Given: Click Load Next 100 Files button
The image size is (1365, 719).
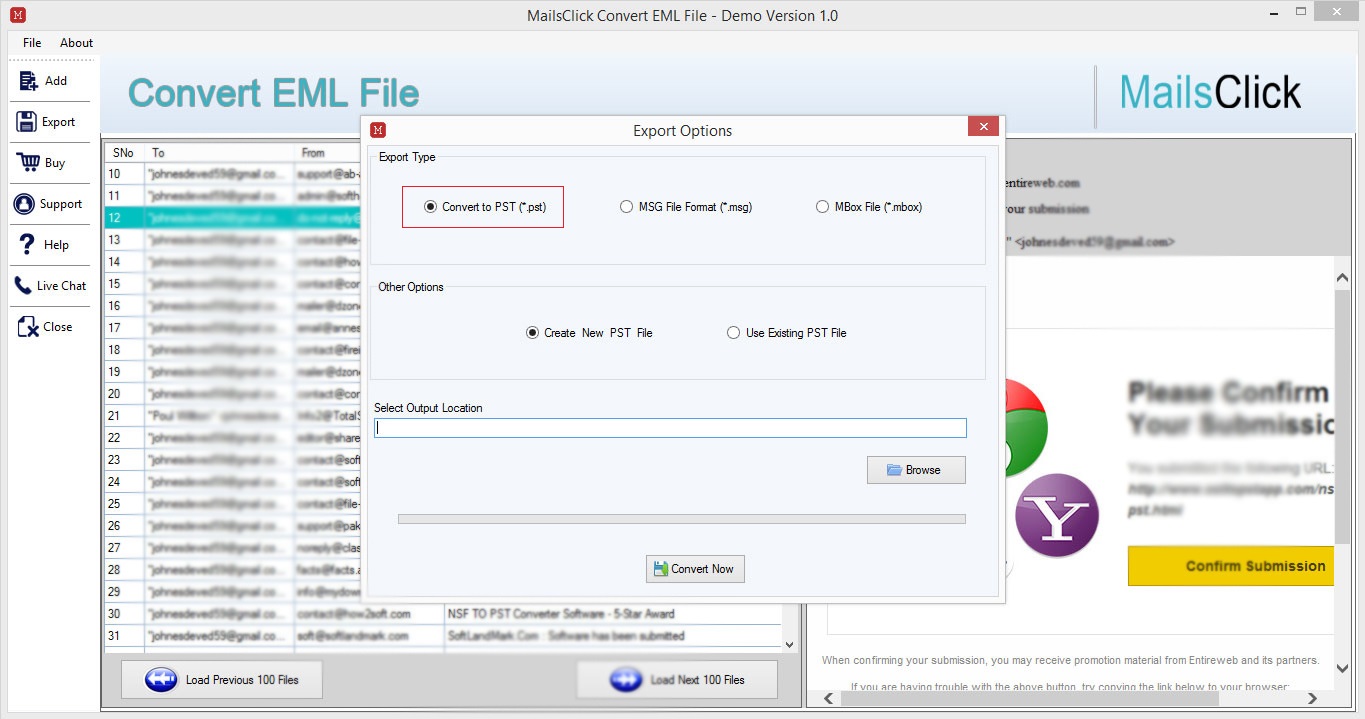Looking at the screenshot, I should coord(677,680).
